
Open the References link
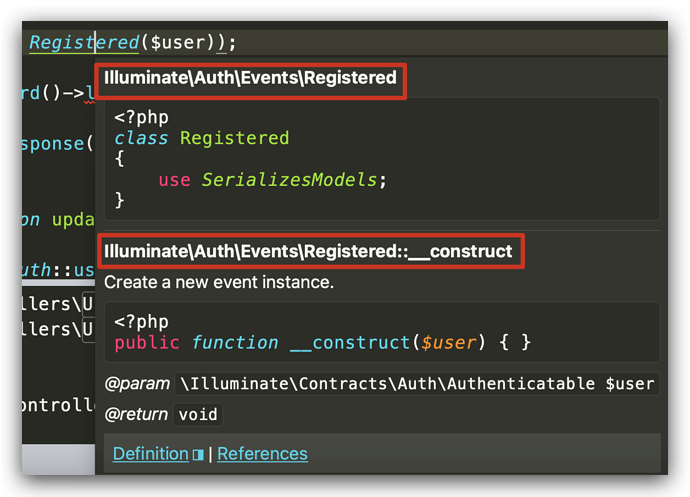pyautogui.click(x=262, y=454)
